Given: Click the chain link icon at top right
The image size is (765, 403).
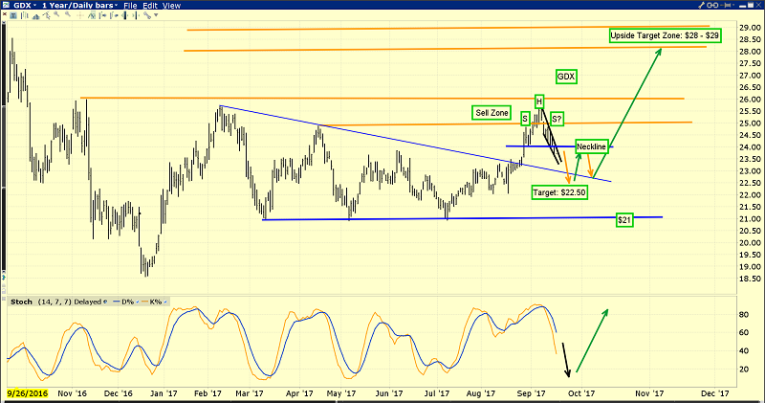Looking at the screenshot, I should (713, 5).
